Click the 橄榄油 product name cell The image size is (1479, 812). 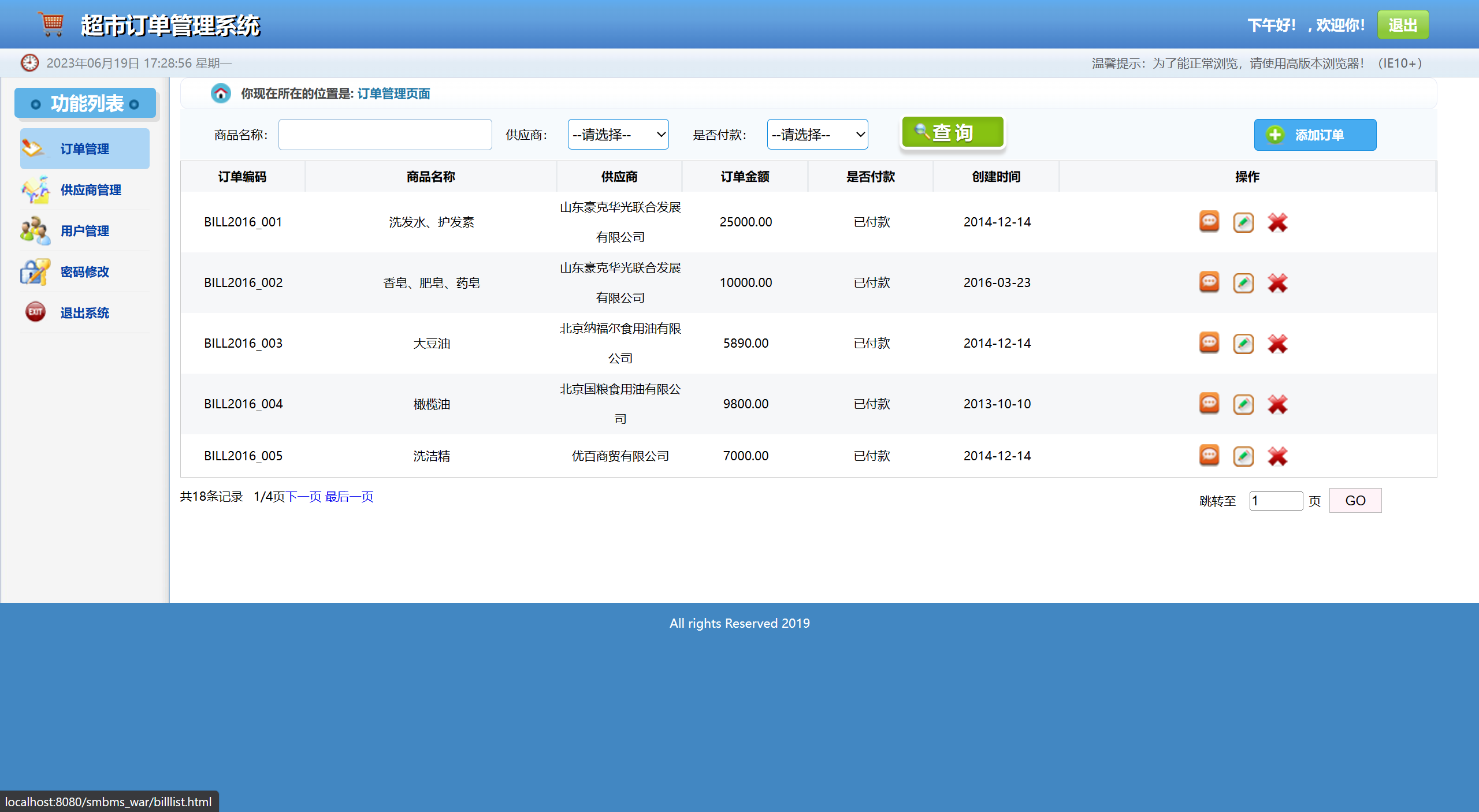tap(432, 404)
